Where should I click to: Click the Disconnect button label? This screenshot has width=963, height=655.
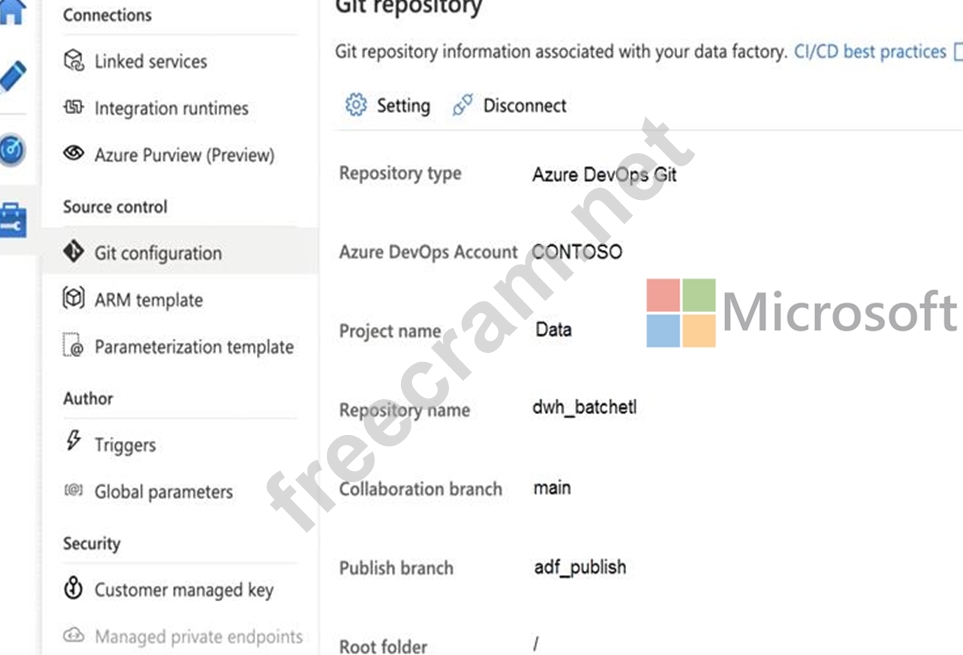(x=524, y=105)
